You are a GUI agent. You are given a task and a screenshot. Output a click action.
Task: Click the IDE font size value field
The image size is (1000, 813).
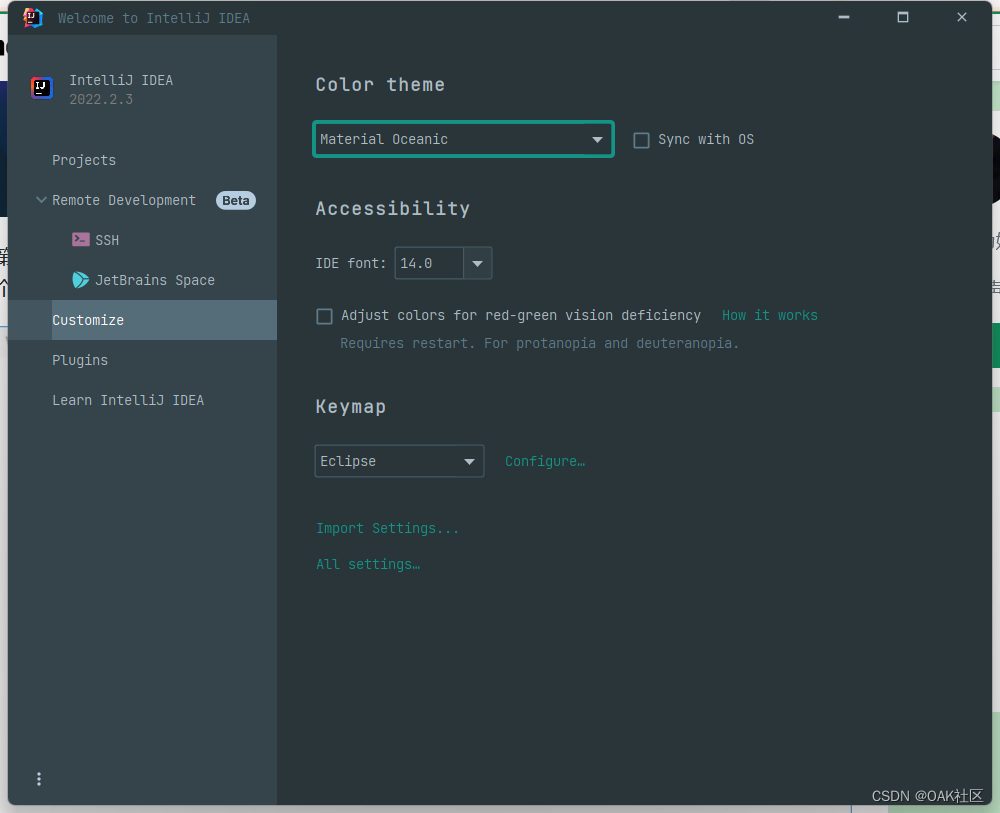click(429, 263)
